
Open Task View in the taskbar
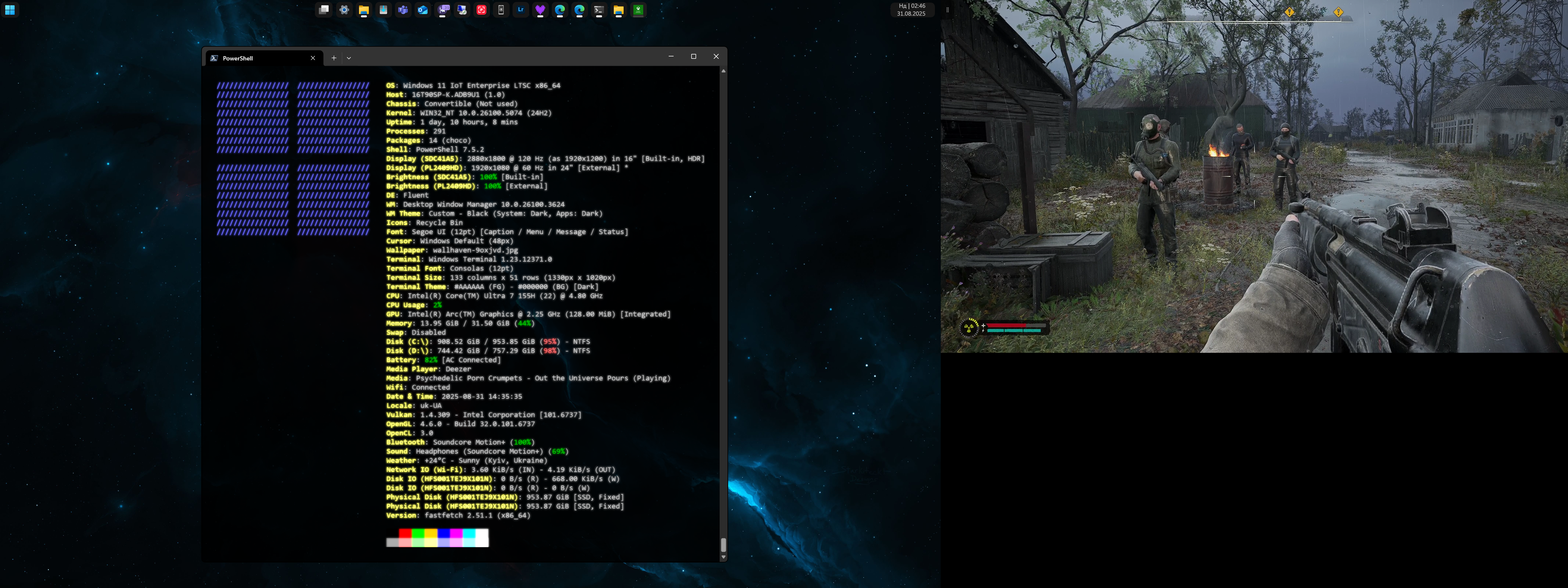[324, 10]
